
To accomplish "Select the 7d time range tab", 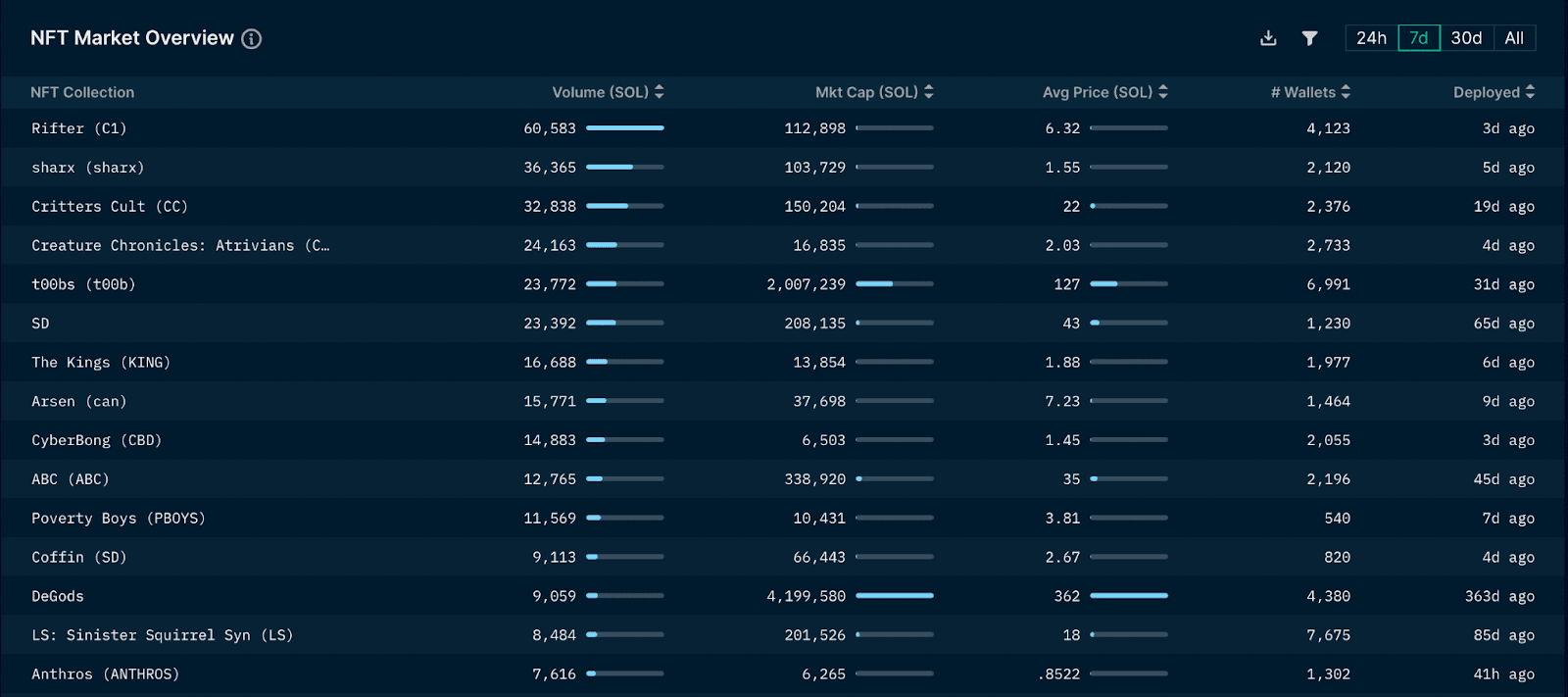I will [x=1418, y=38].
